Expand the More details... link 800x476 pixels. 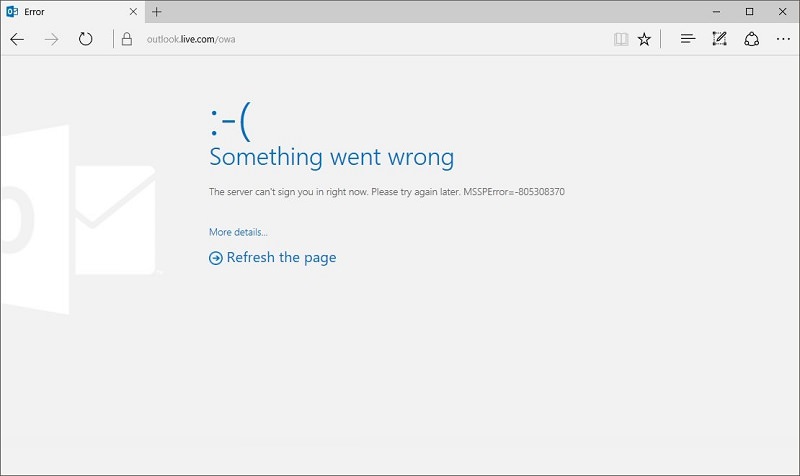[238, 232]
